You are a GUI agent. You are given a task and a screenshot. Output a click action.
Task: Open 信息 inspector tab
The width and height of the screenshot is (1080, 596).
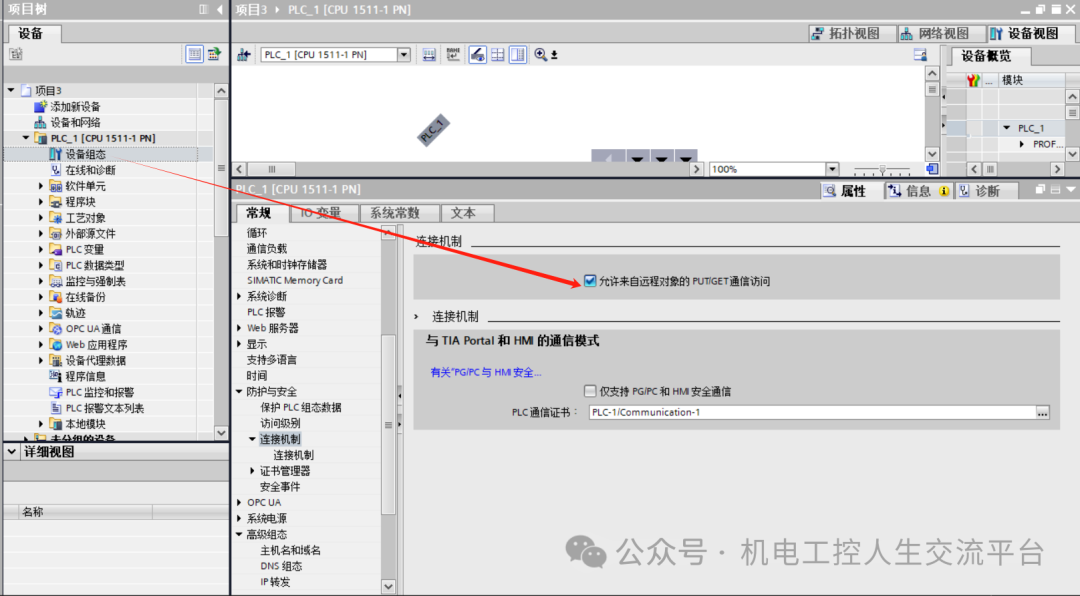pos(917,191)
